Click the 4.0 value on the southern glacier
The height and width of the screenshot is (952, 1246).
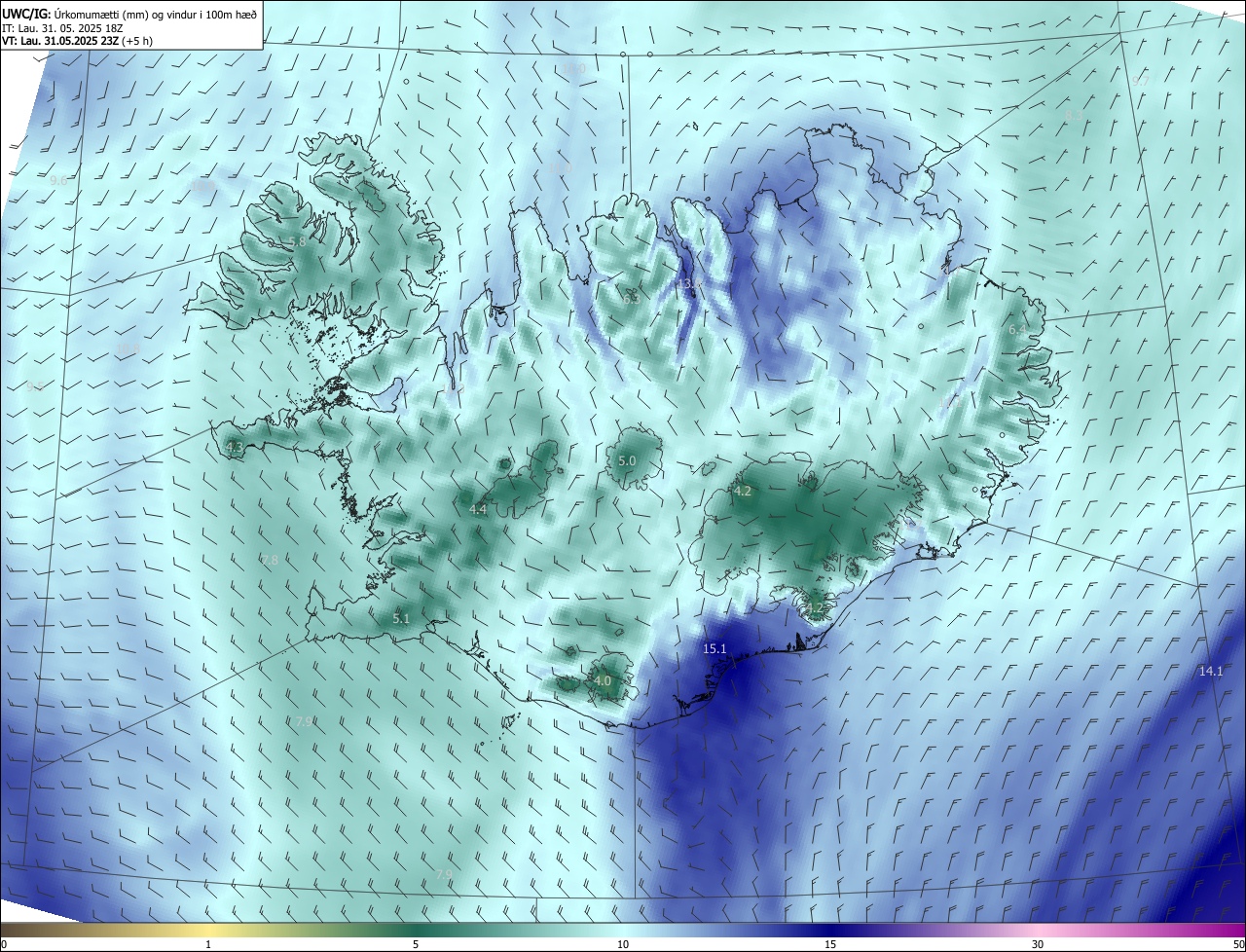603,680
